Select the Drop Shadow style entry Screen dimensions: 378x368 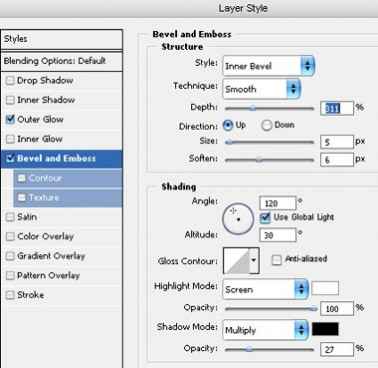(45, 81)
